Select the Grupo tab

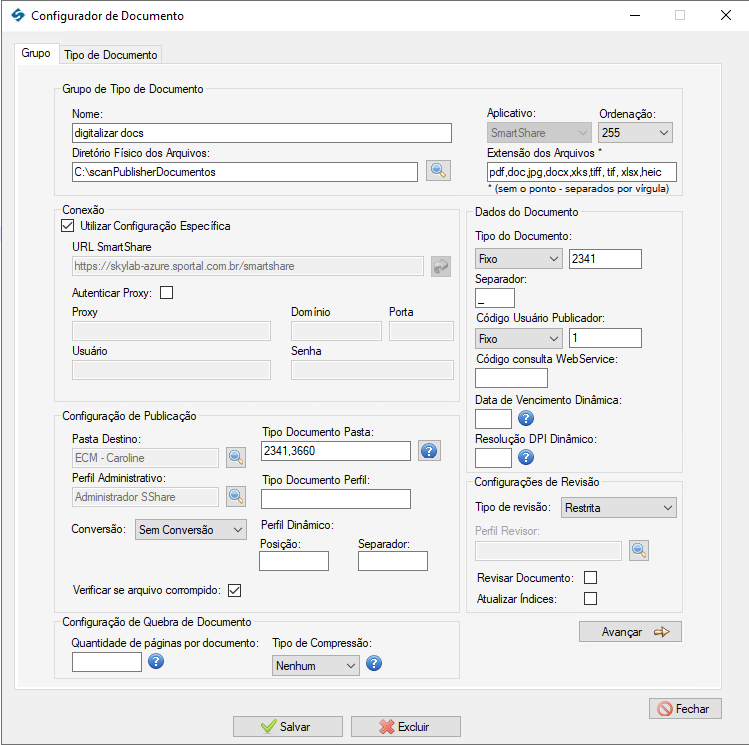coord(36,53)
